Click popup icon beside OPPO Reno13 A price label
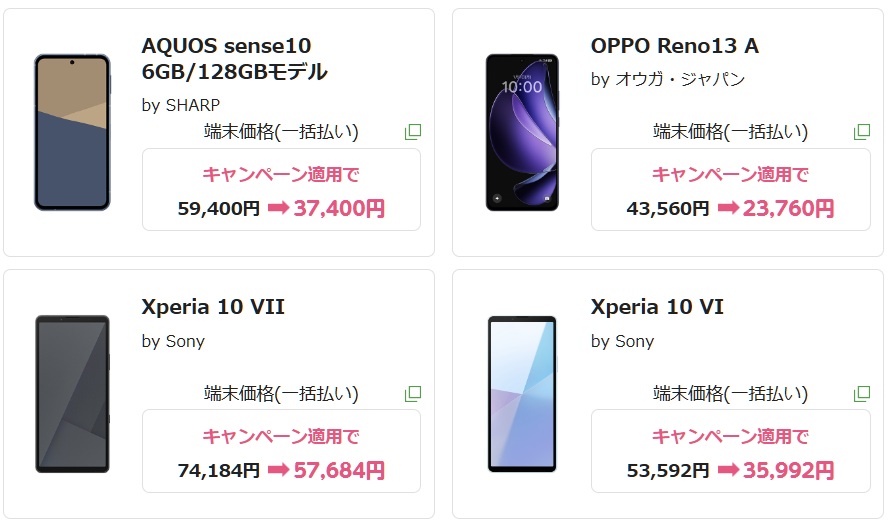Image resolution: width=892 pixels, height=523 pixels. click(x=861, y=132)
